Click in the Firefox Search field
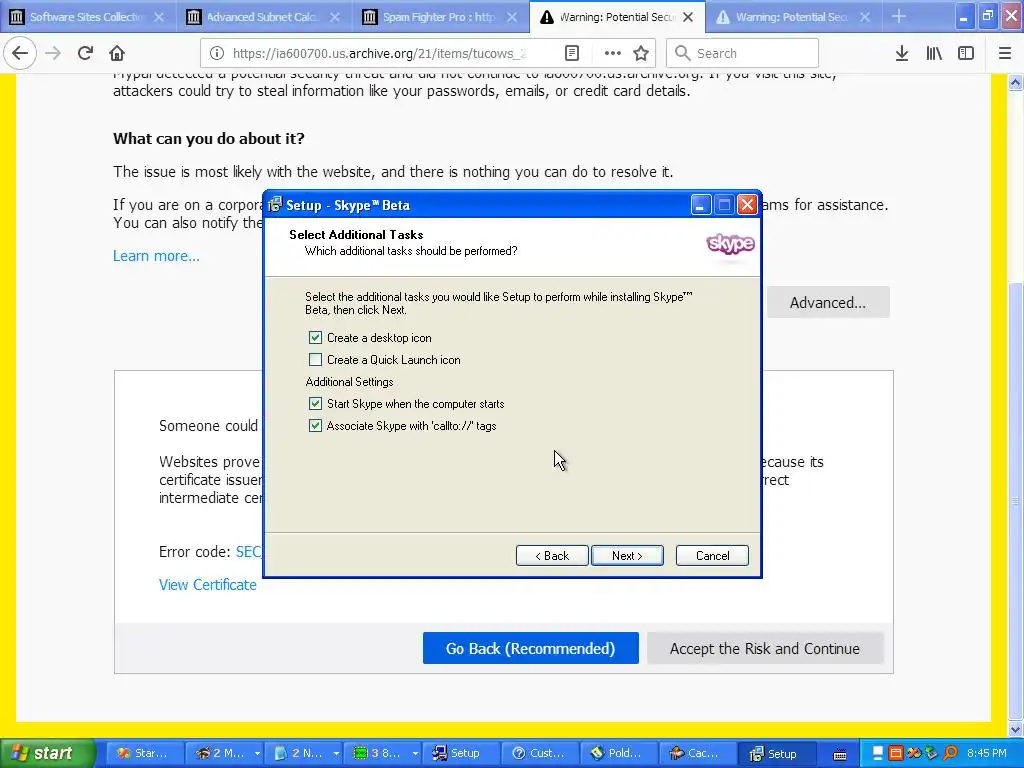1024x768 pixels. coord(743,54)
